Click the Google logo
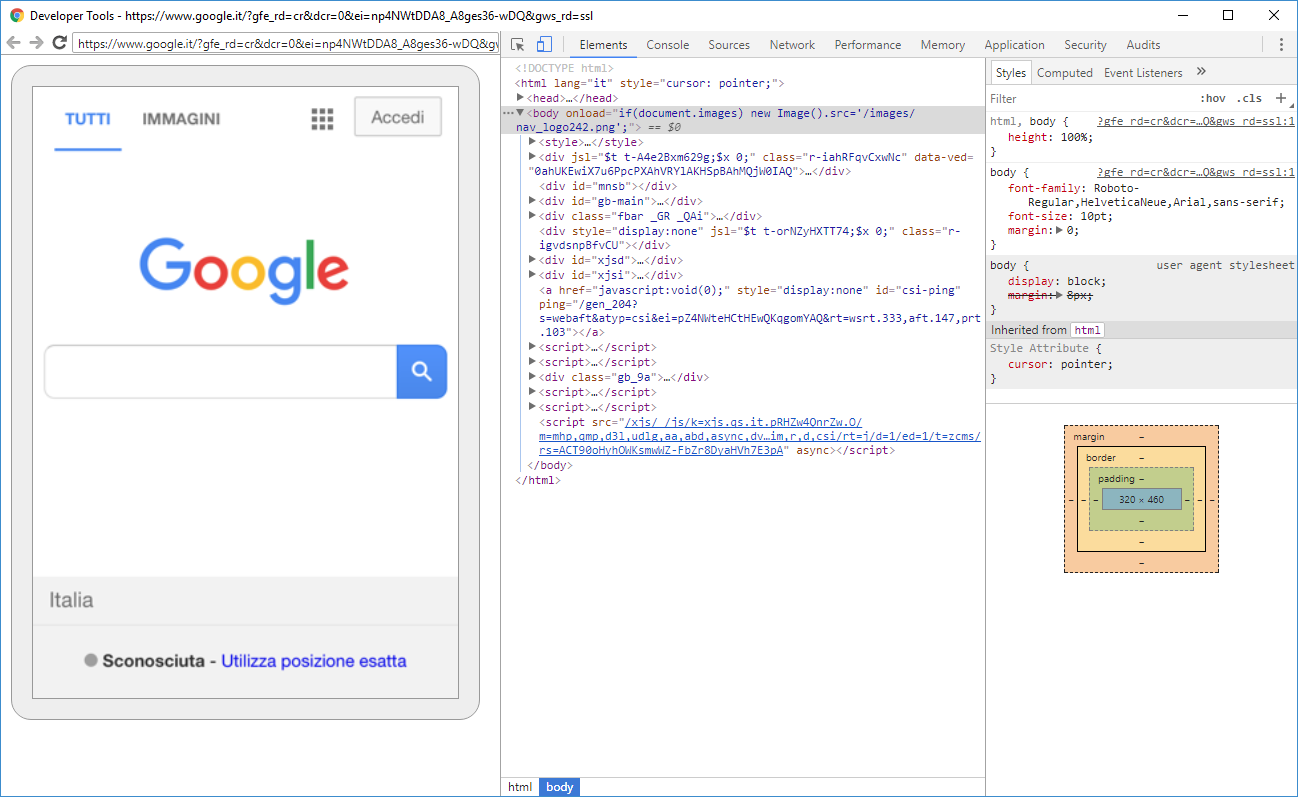The width and height of the screenshot is (1298, 797). click(x=245, y=271)
